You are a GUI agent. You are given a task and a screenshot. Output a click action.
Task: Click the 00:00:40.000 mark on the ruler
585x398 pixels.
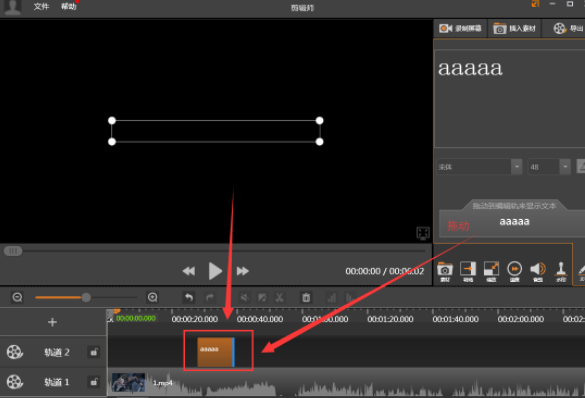coord(260,319)
